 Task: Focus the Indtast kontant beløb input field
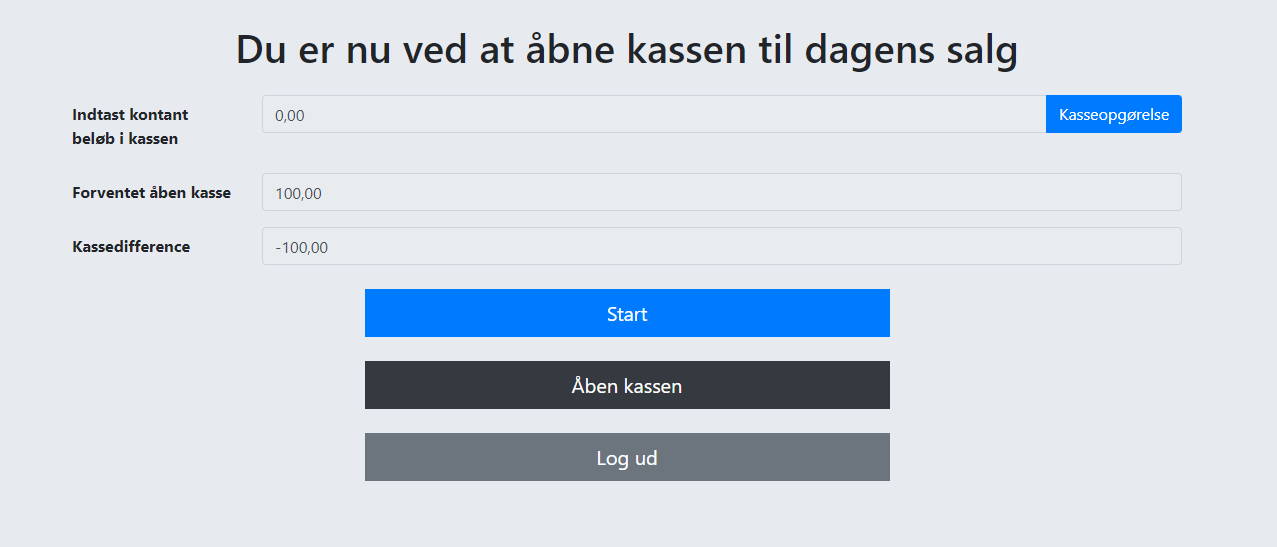click(653, 114)
